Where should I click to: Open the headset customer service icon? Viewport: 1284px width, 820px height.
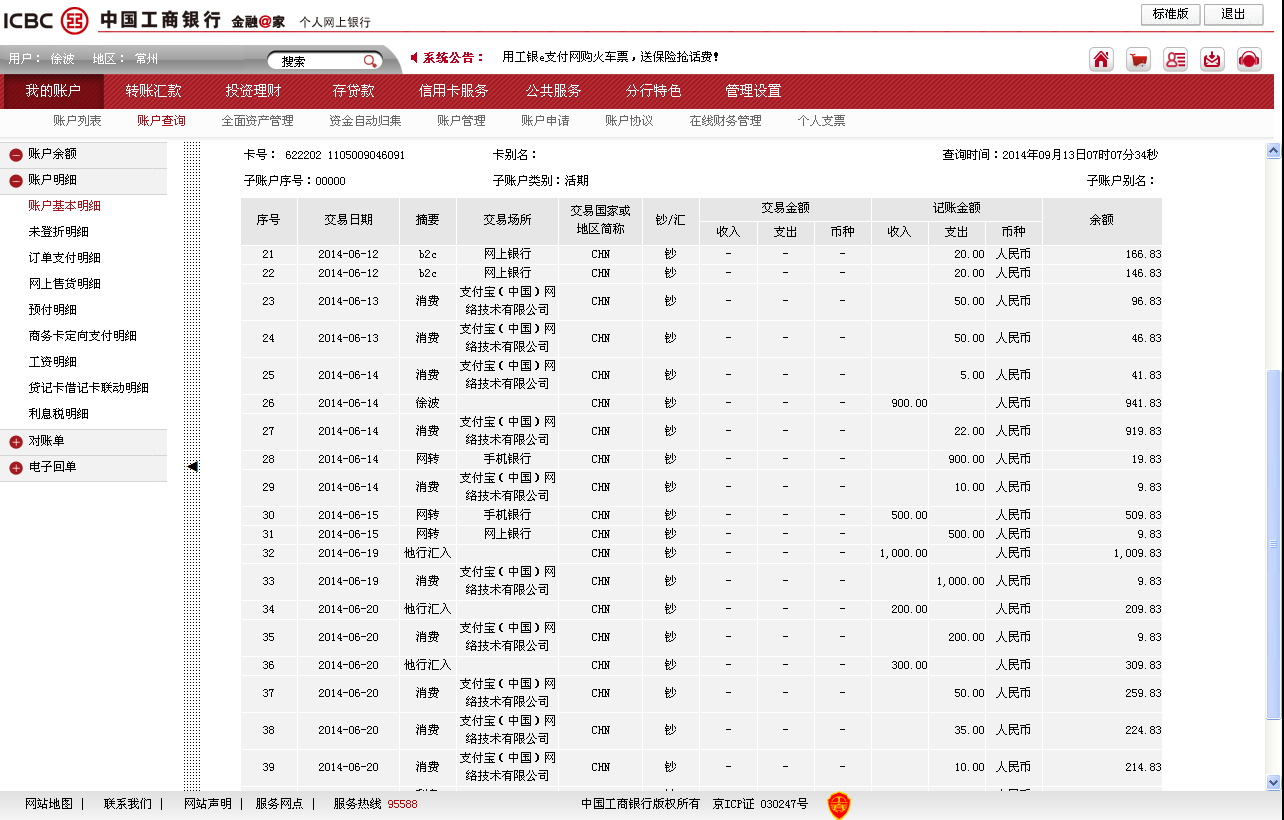1249,59
